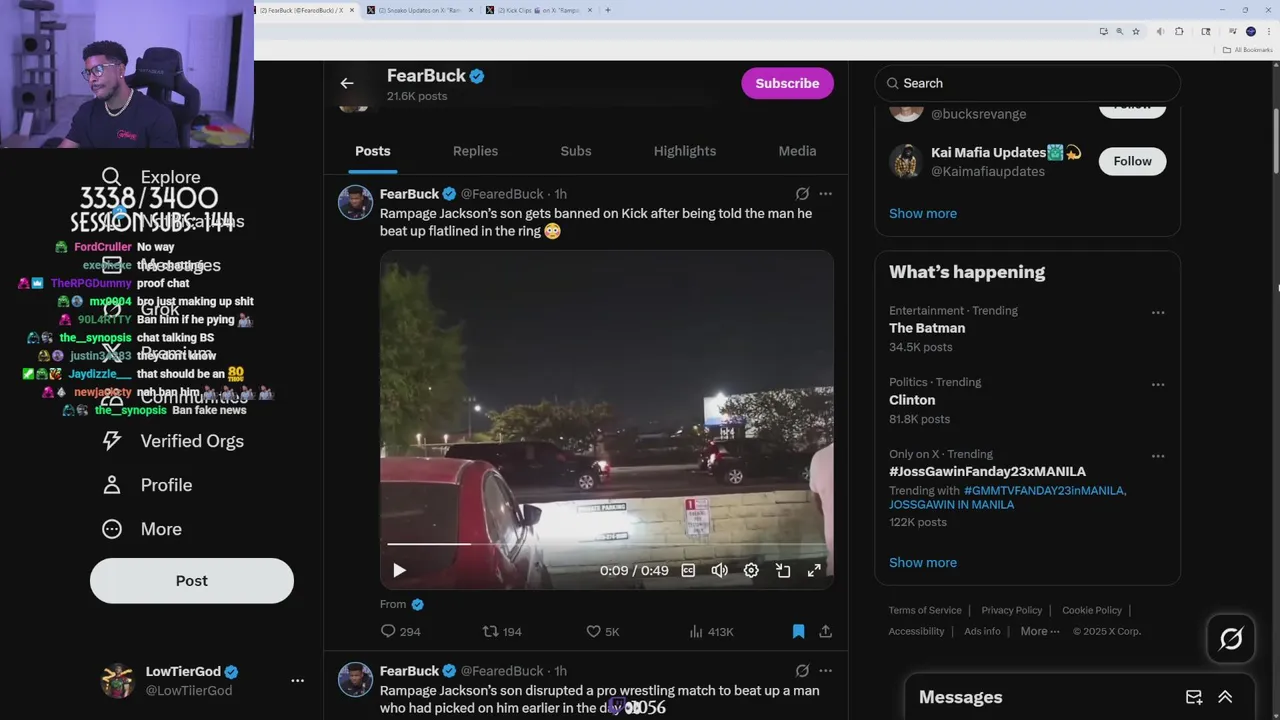Image resolution: width=1280 pixels, height=720 pixels.
Task: Play the Rampage Jackson video
Action: pos(399,570)
